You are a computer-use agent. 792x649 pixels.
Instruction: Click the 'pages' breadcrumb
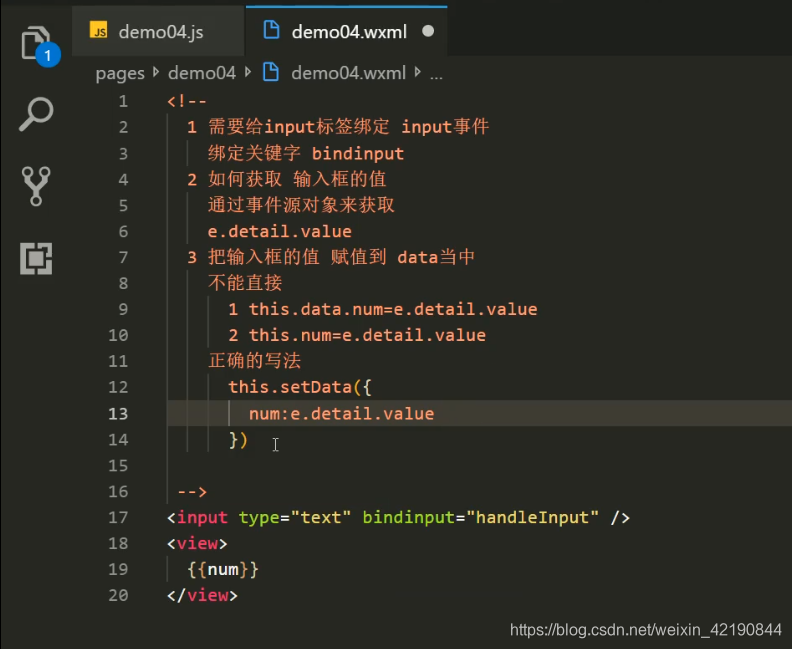[120, 73]
